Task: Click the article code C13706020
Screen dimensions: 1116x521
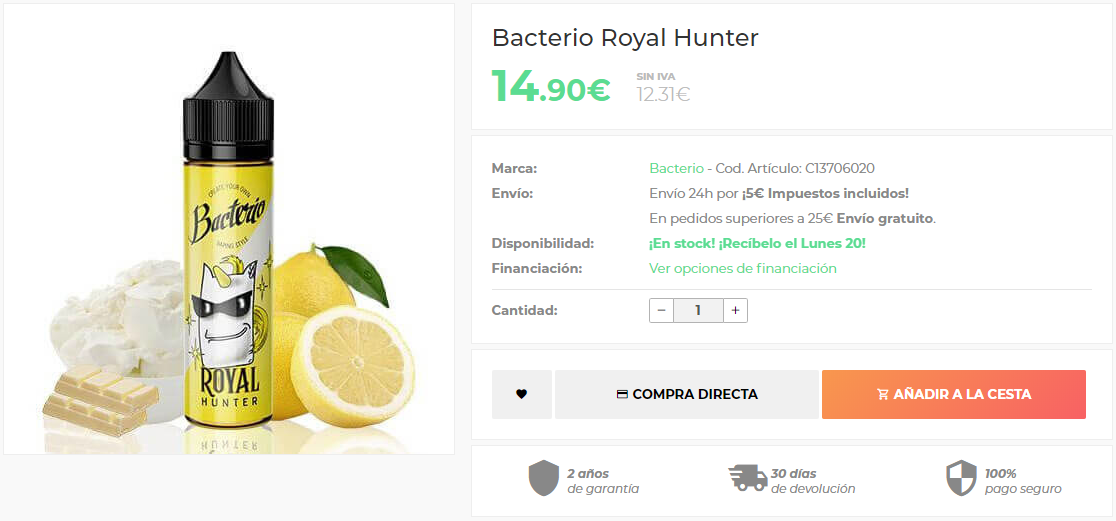Action: point(840,169)
